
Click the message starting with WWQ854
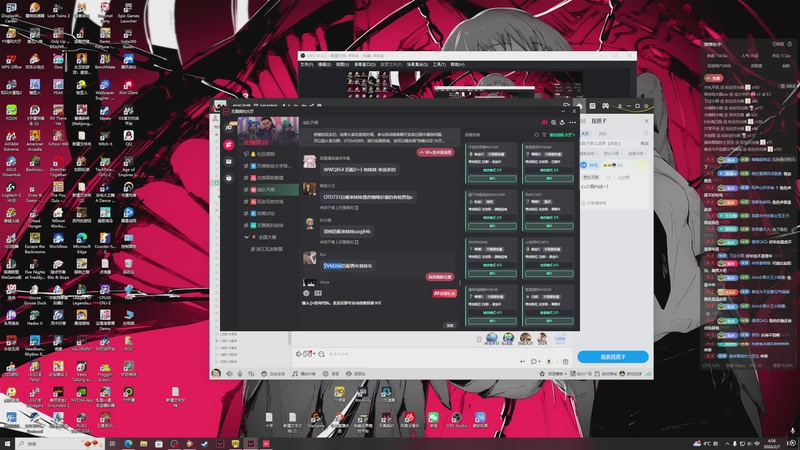point(359,169)
